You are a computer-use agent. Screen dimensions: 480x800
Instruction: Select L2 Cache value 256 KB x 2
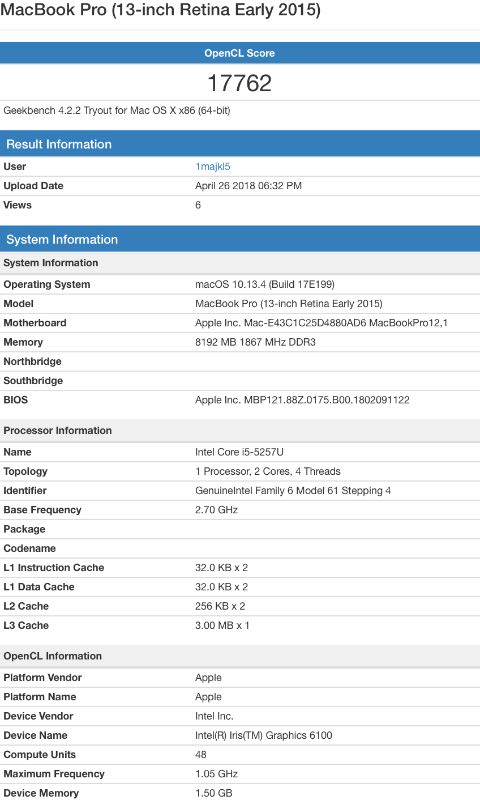coord(220,606)
